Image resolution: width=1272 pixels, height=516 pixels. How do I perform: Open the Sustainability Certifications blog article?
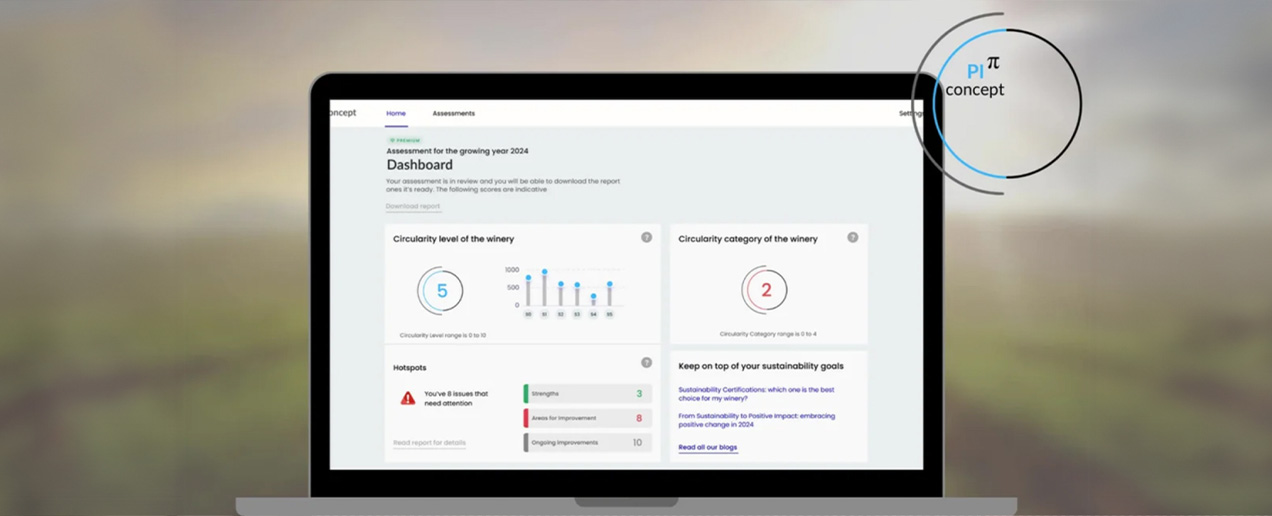tap(756, 394)
